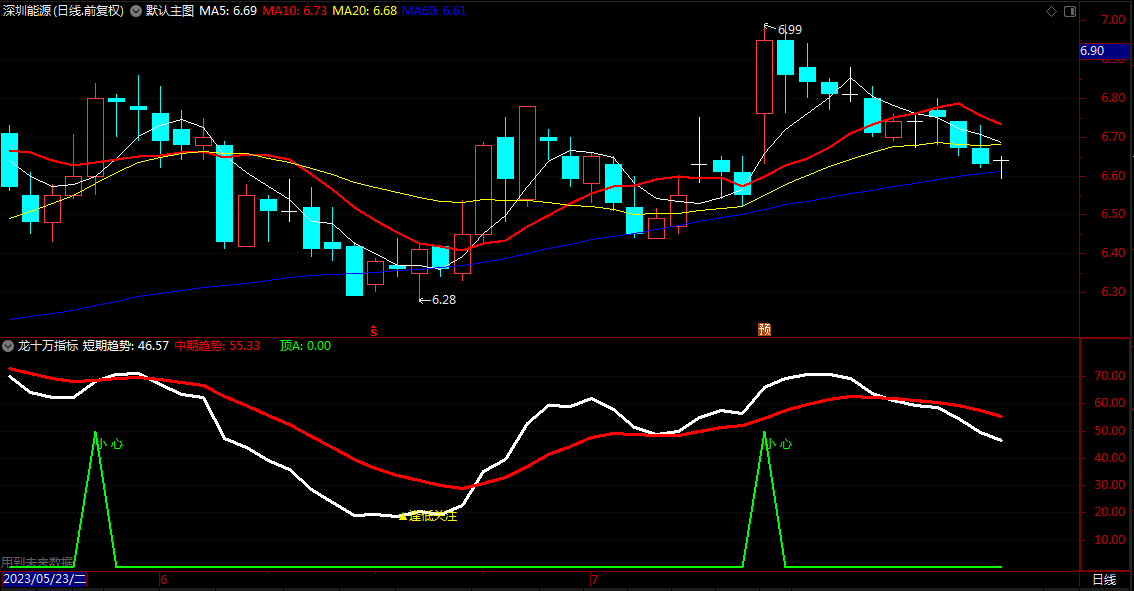Click the 10.00 indicator axis label
This screenshot has width=1134, height=591.
click(x=1109, y=540)
